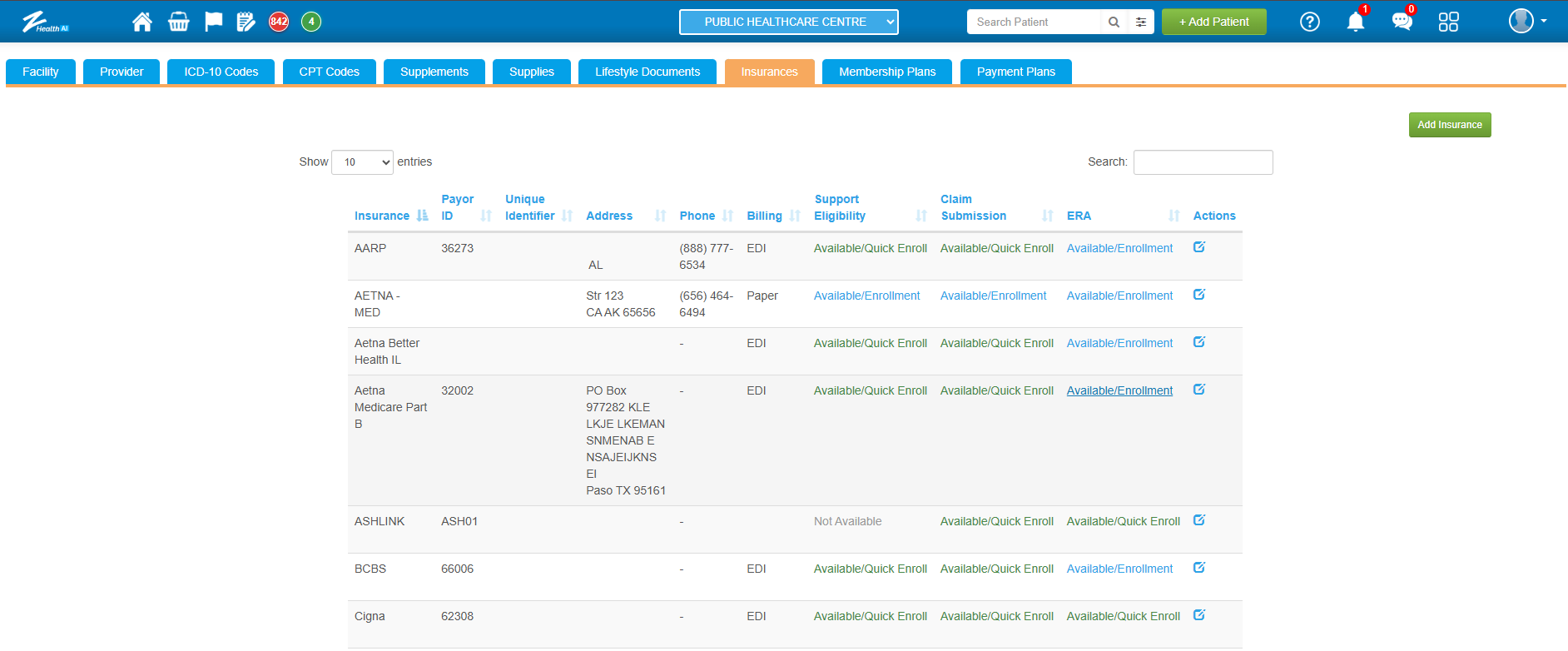Open the notepad with pencil icon

246,22
